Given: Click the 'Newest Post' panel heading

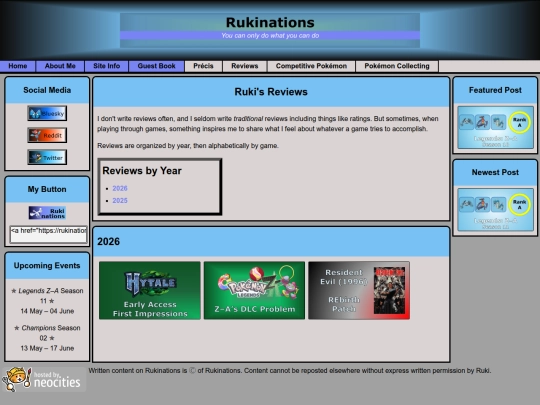Looking at the screenshot, I should click(x=495, y=173).
